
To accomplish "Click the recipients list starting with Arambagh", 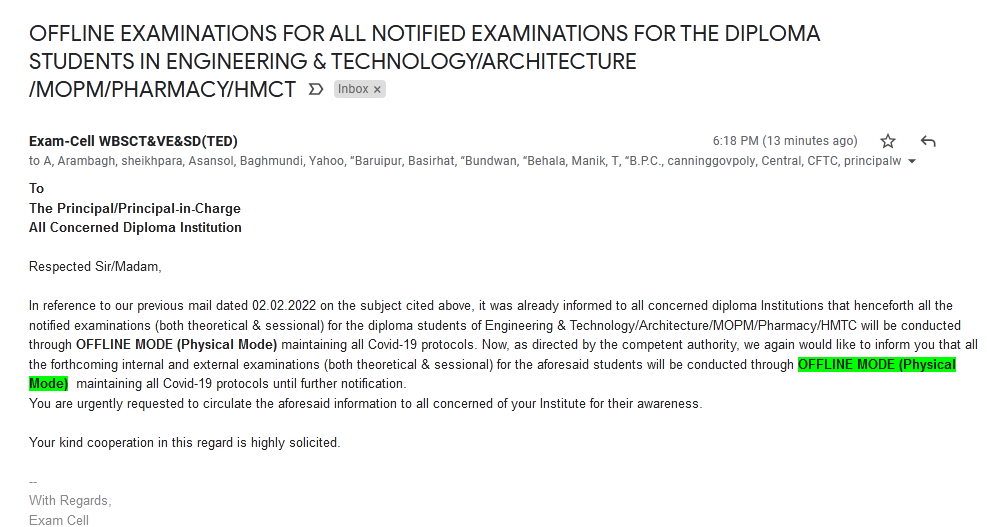I will 465,161.
